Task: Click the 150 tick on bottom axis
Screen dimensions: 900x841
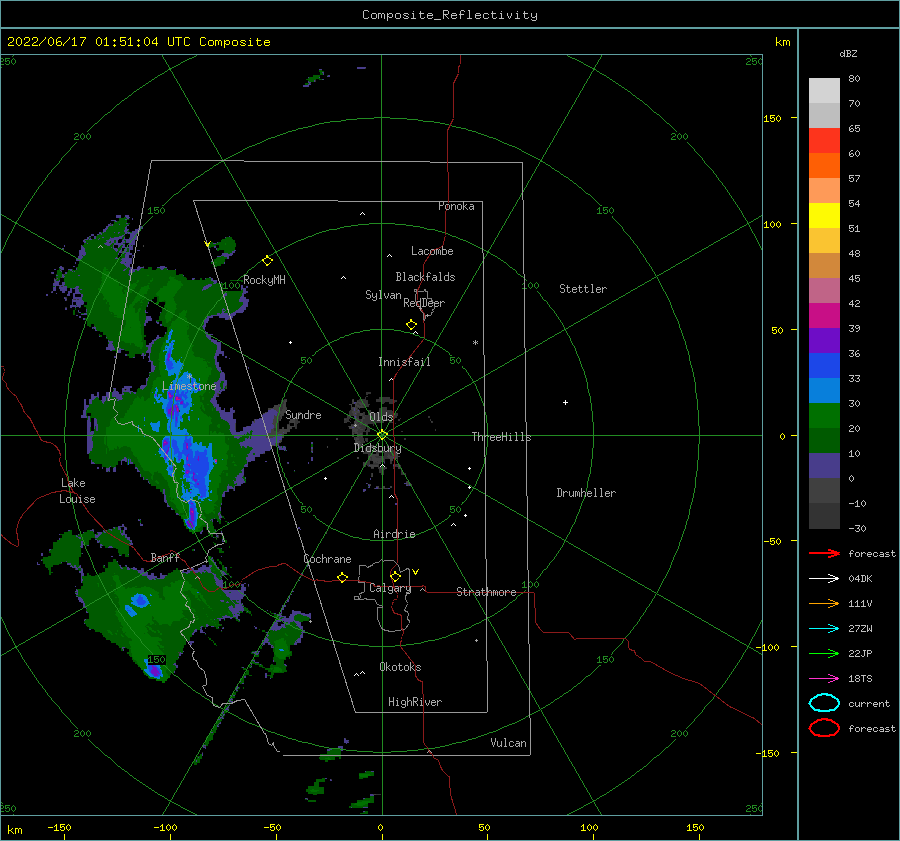Action: [695, 827]
